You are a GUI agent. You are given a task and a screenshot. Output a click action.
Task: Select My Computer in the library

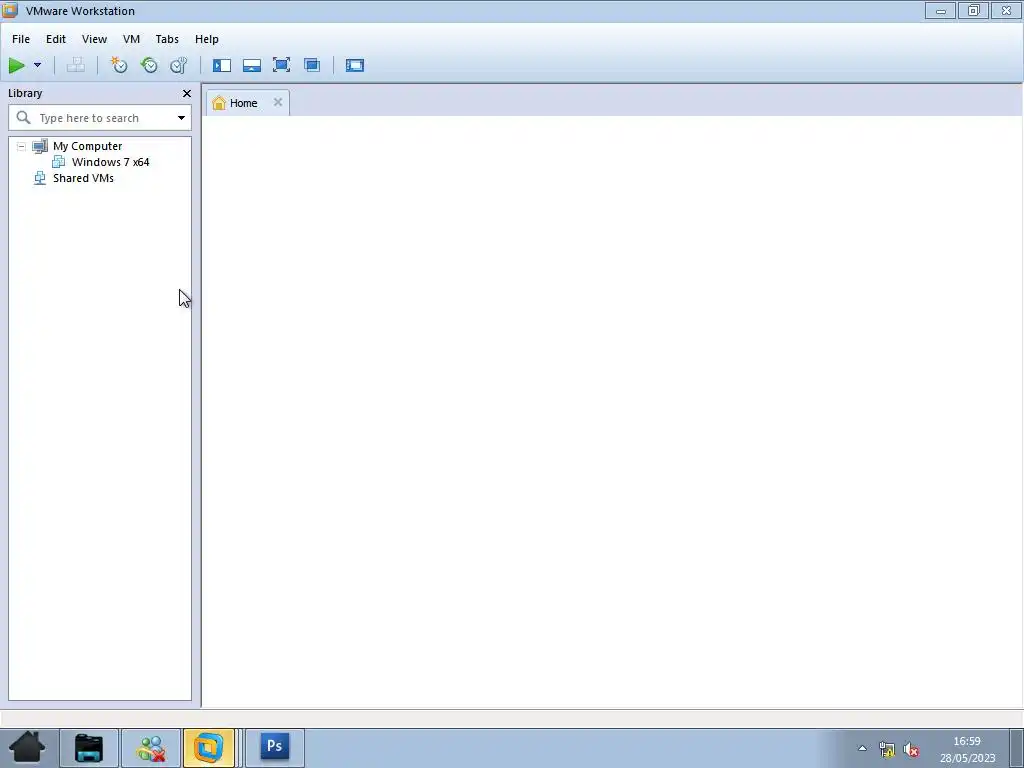88,146
